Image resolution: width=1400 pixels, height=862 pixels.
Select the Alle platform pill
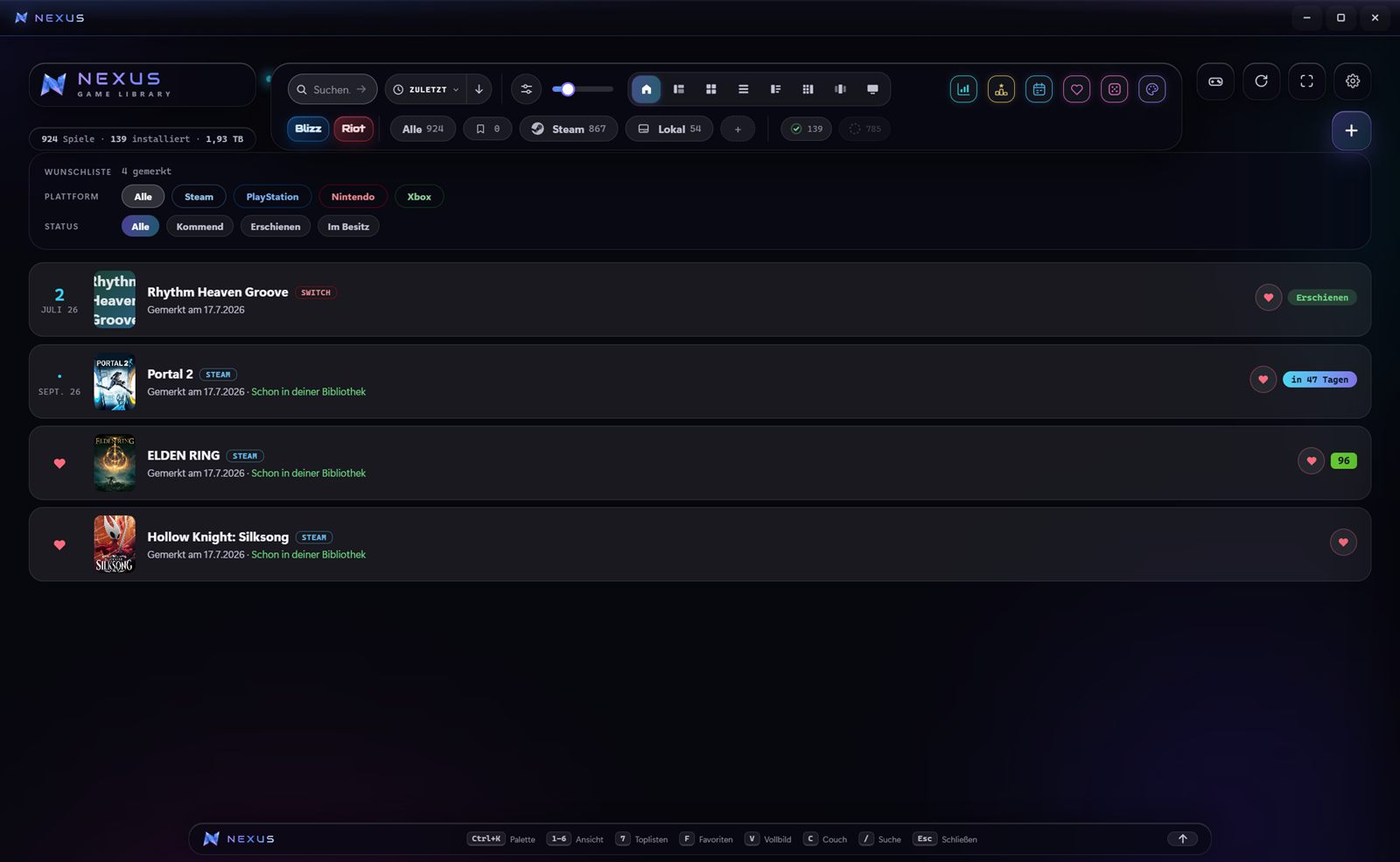pyautogui.click(x=143, y=197)
